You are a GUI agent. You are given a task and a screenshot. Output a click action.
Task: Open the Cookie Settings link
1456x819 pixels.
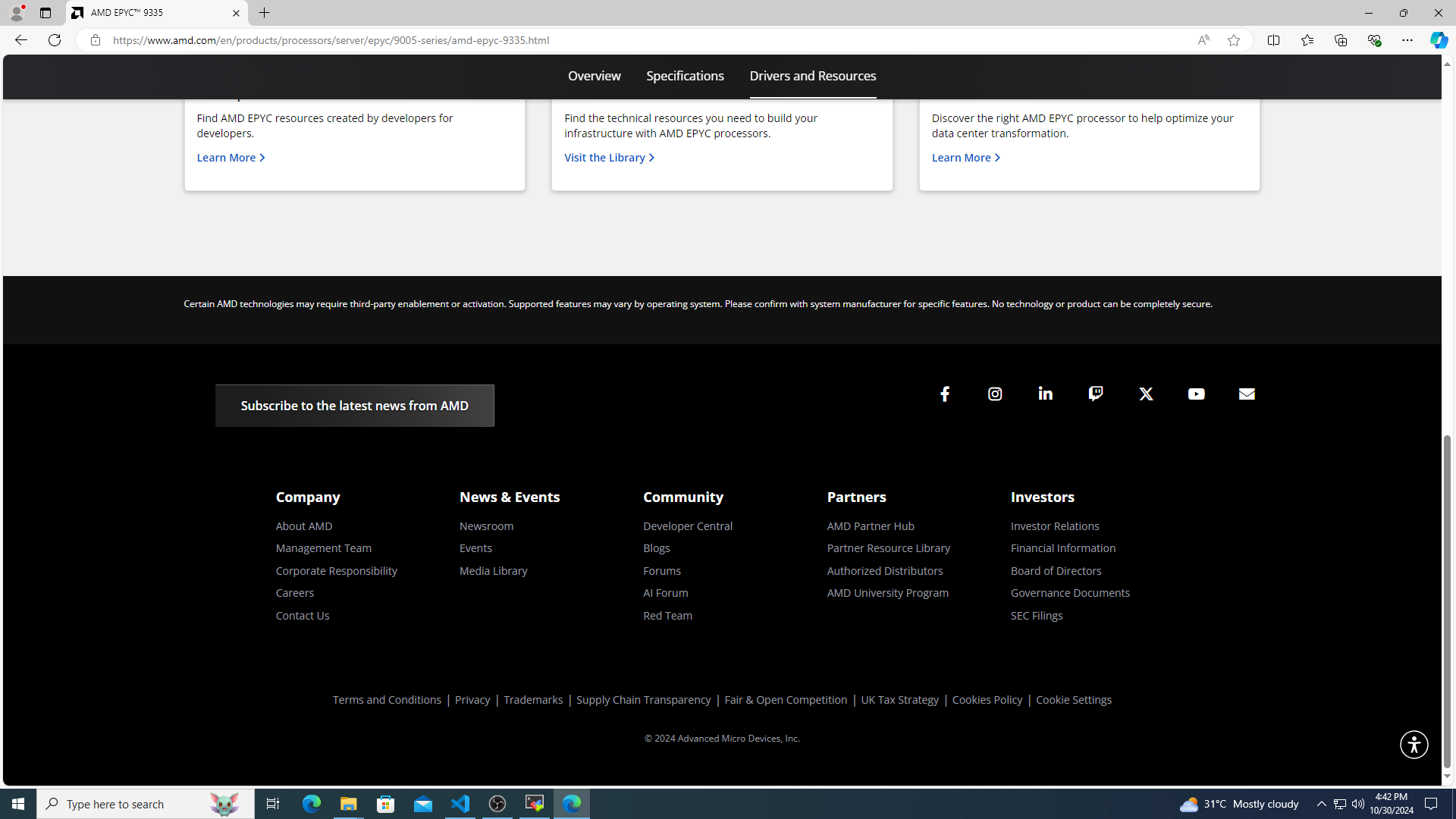tap(1073, 700)
